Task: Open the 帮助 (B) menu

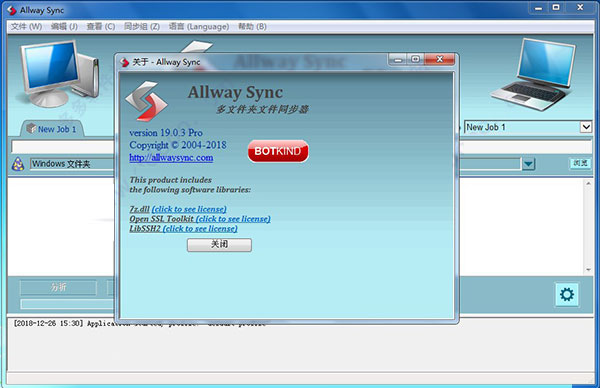Action: (x=252, y=26)
